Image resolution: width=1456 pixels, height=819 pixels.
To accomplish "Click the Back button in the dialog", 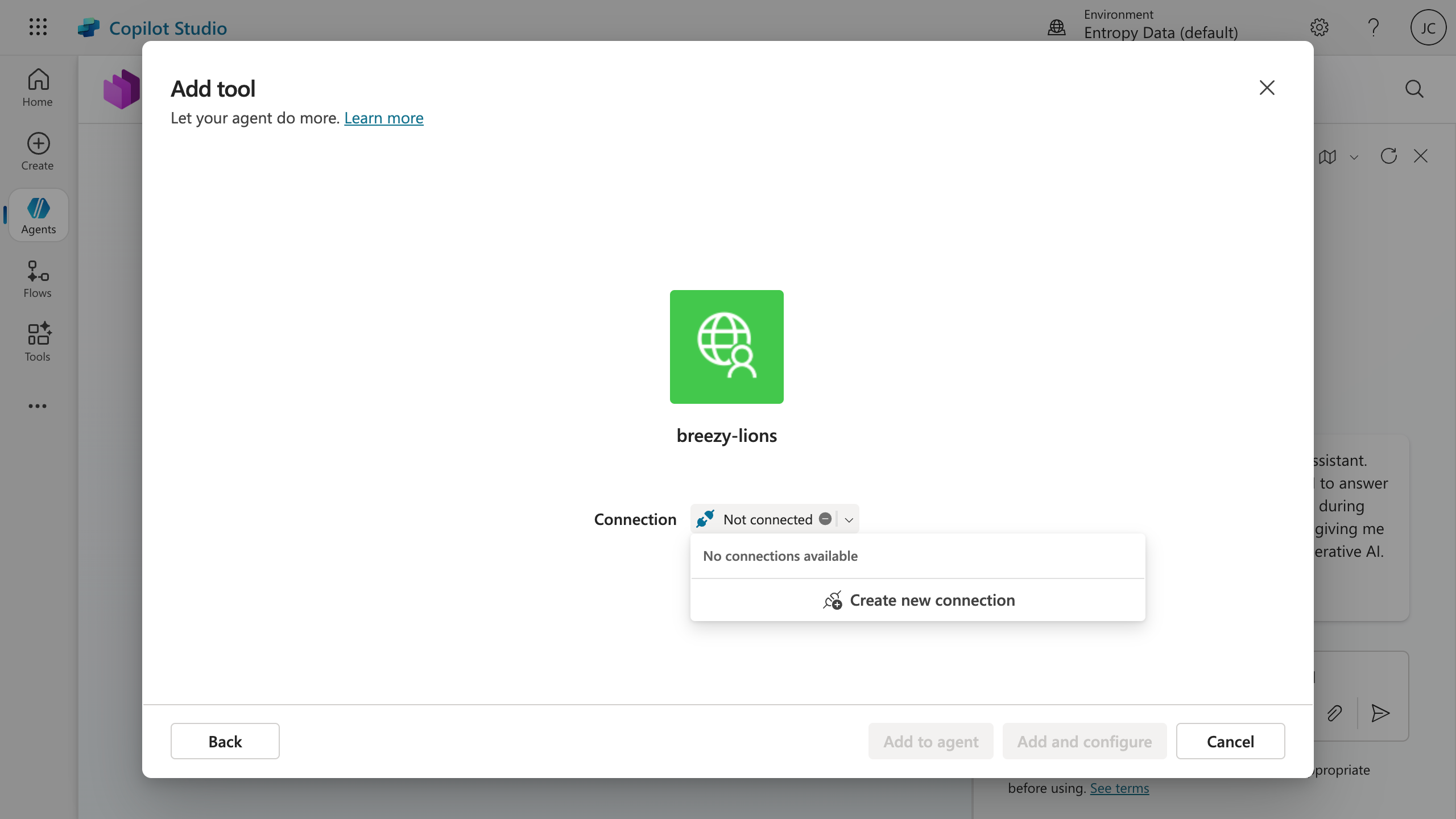I will pyautogui.click(x=225, y=741).
